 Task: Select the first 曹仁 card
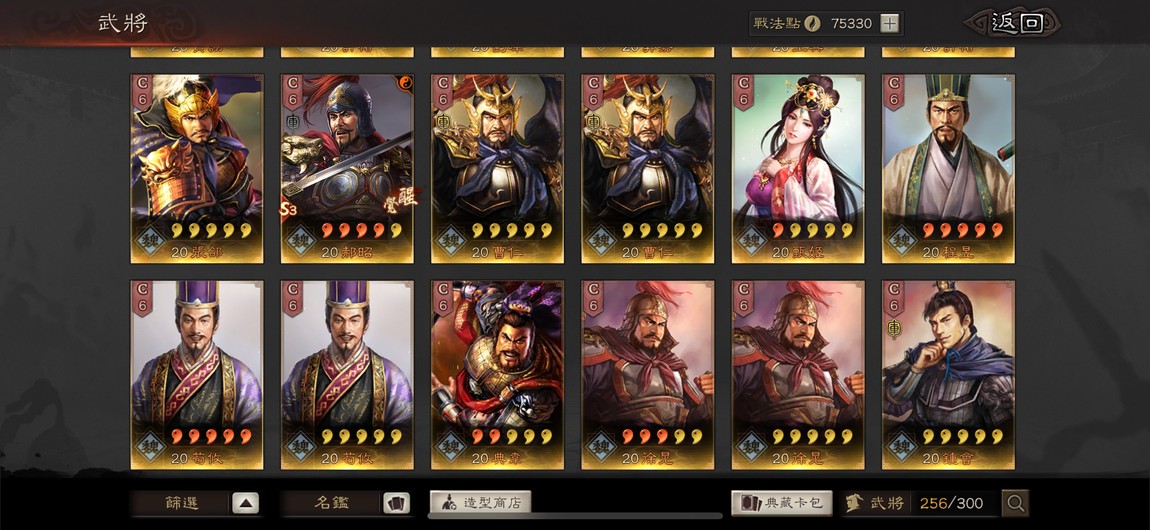(x=497, y=169)
